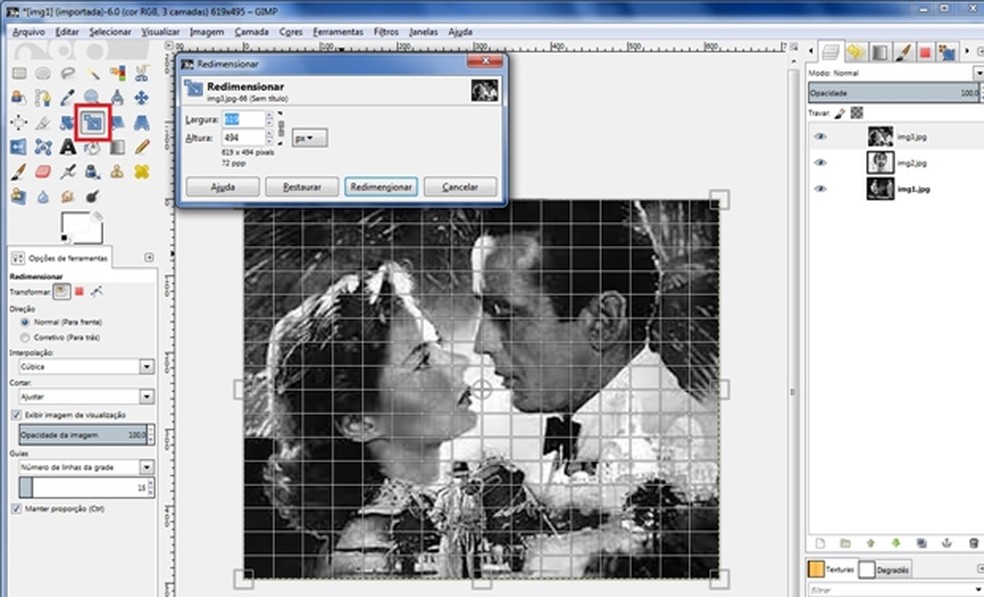
Task: Select the Cage Transform tool
Action: click(x=43, y=147)
